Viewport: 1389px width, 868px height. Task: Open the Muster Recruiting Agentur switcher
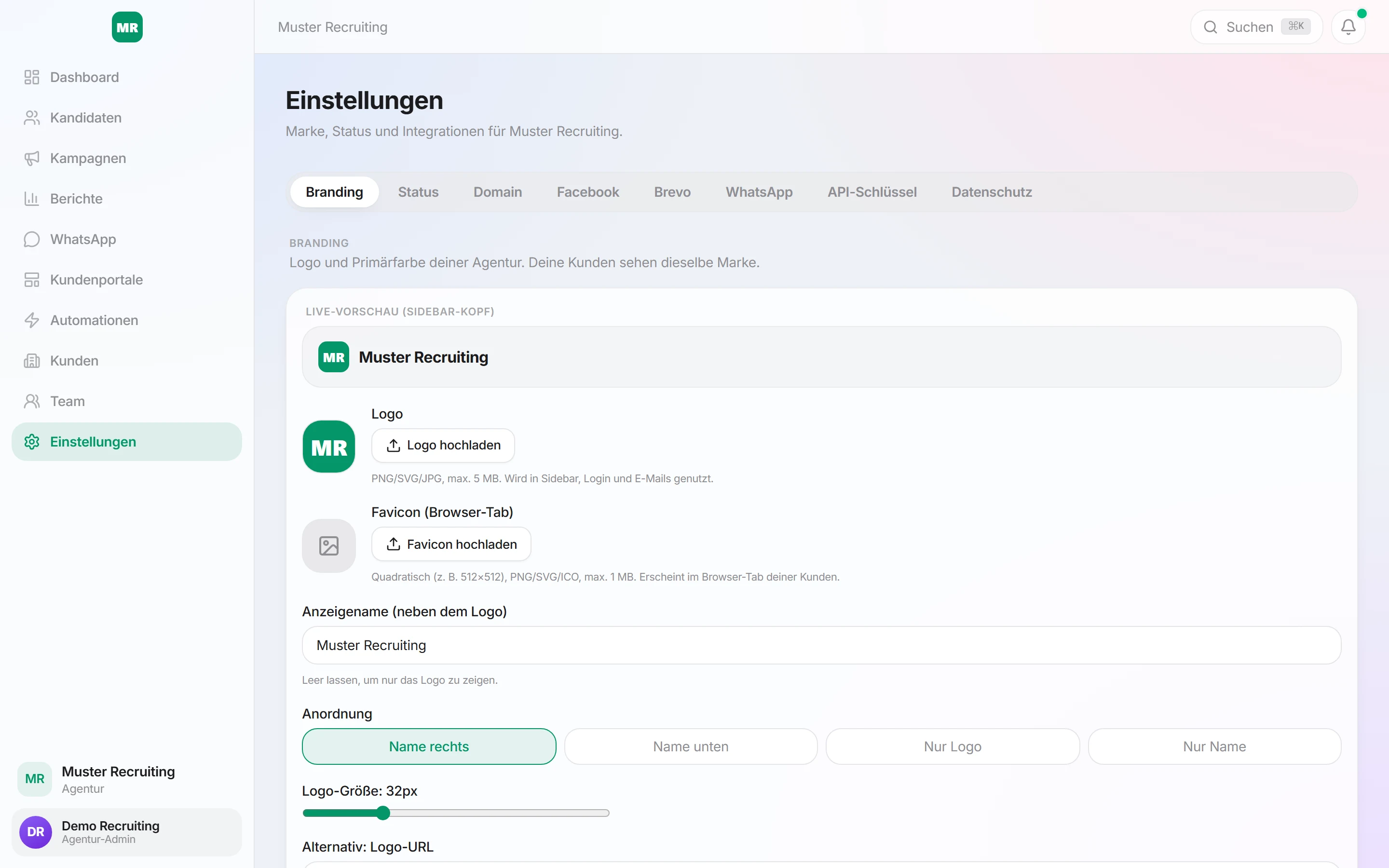click(x=126, y=779)
